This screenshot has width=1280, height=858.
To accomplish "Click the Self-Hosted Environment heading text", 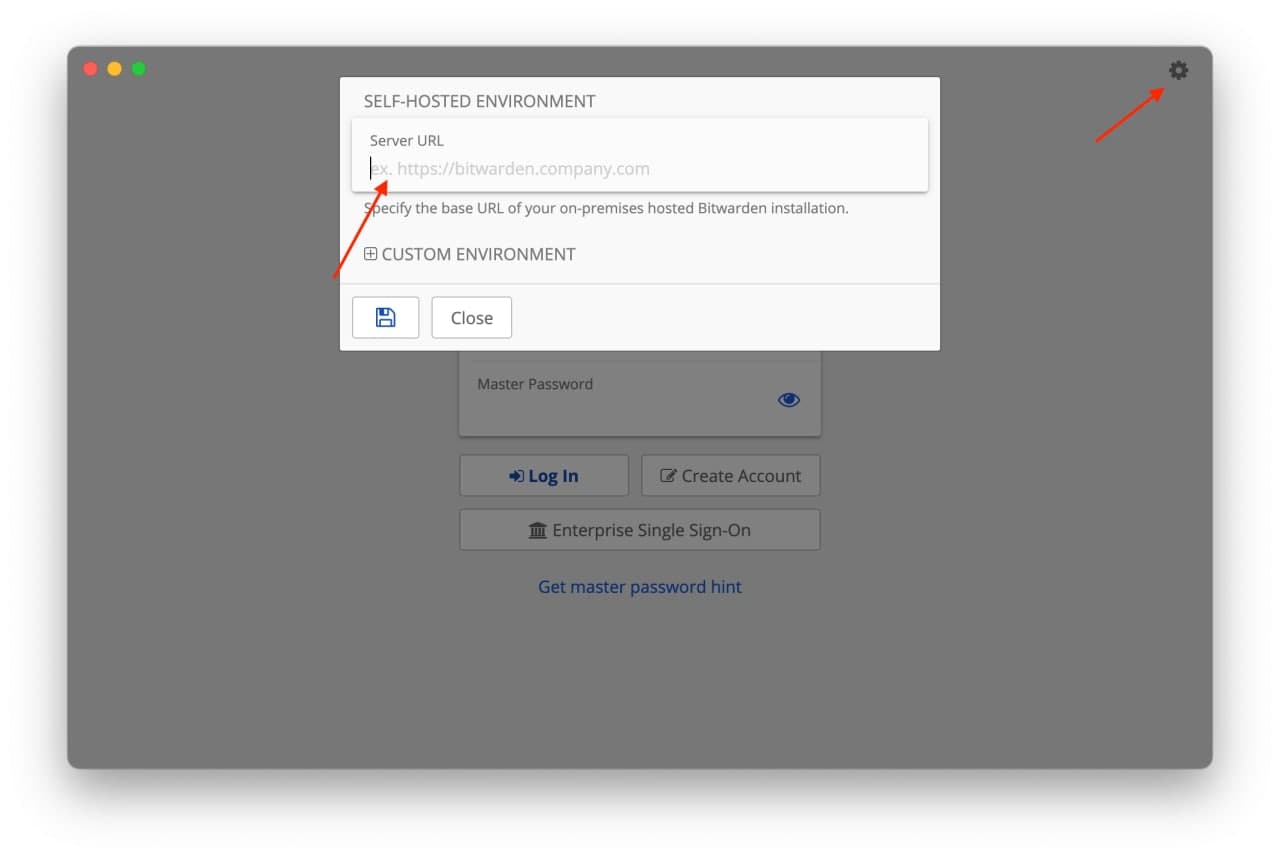I will click(x=479, y=101).
